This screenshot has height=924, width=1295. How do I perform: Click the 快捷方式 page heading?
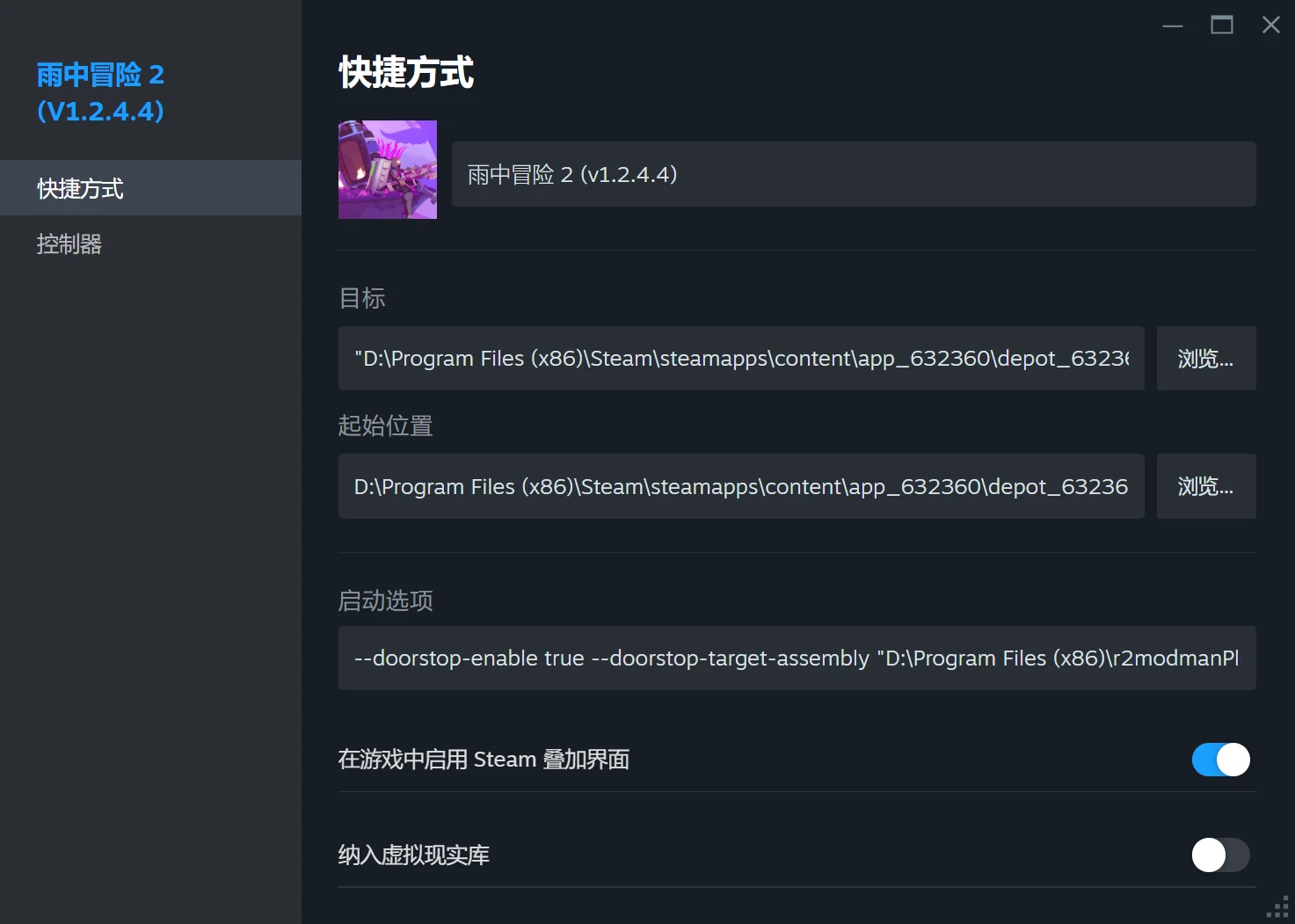click(x=407, y=72)
